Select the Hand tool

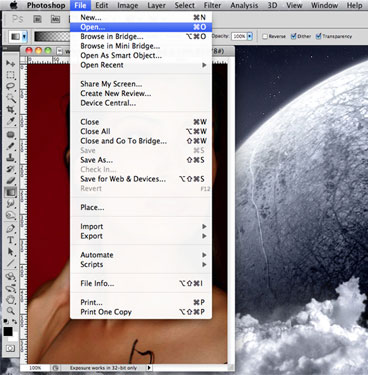10,299
